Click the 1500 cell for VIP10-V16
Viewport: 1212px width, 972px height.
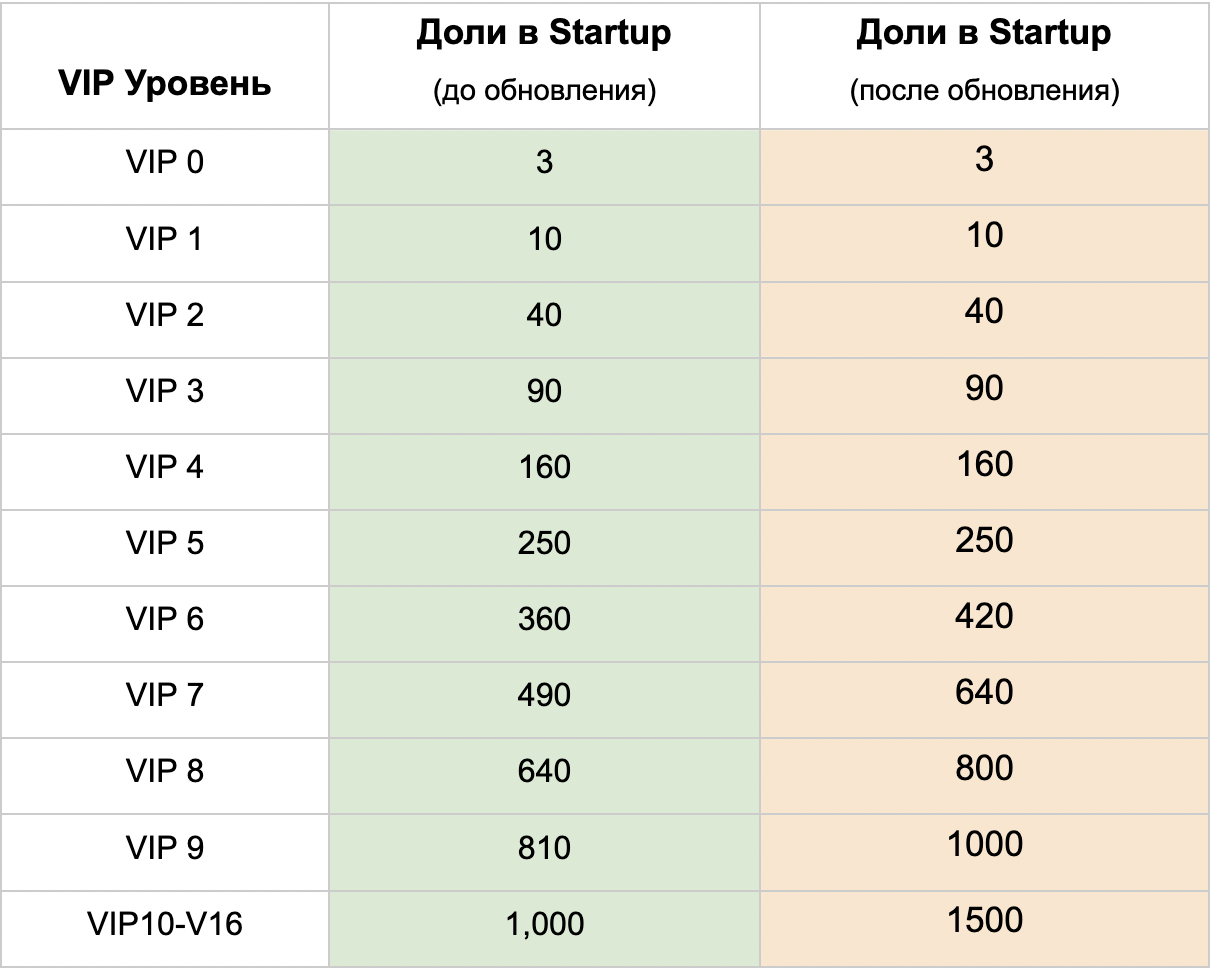[985, 921]
